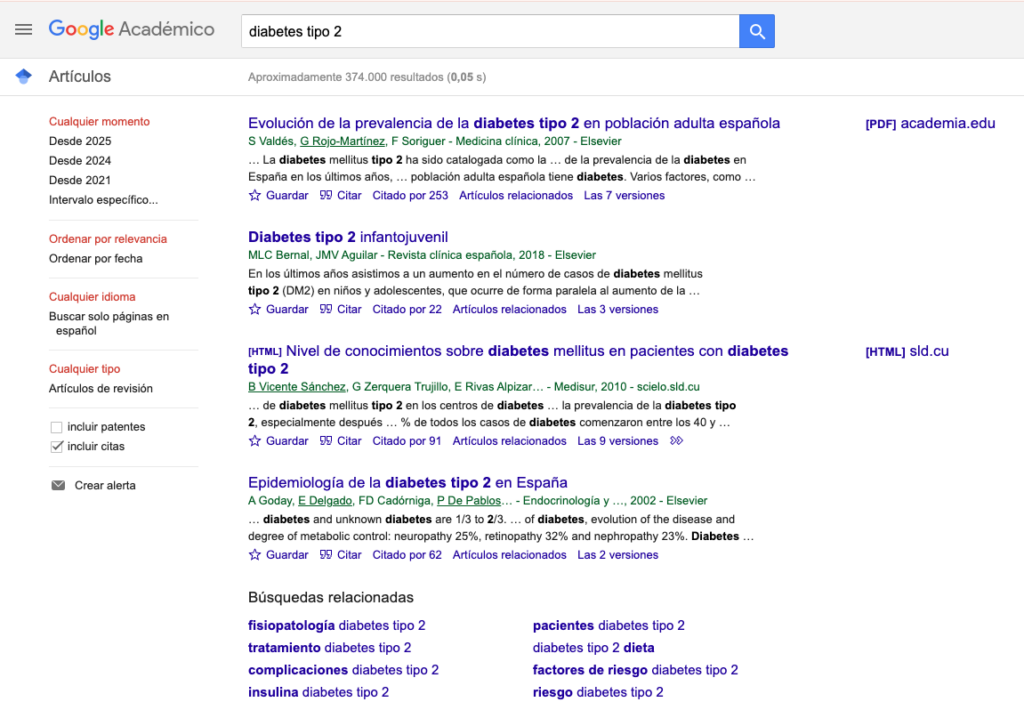Click the search magnifying glass button
This screenshot has width=1024, height=710.
tap(757, 31)
